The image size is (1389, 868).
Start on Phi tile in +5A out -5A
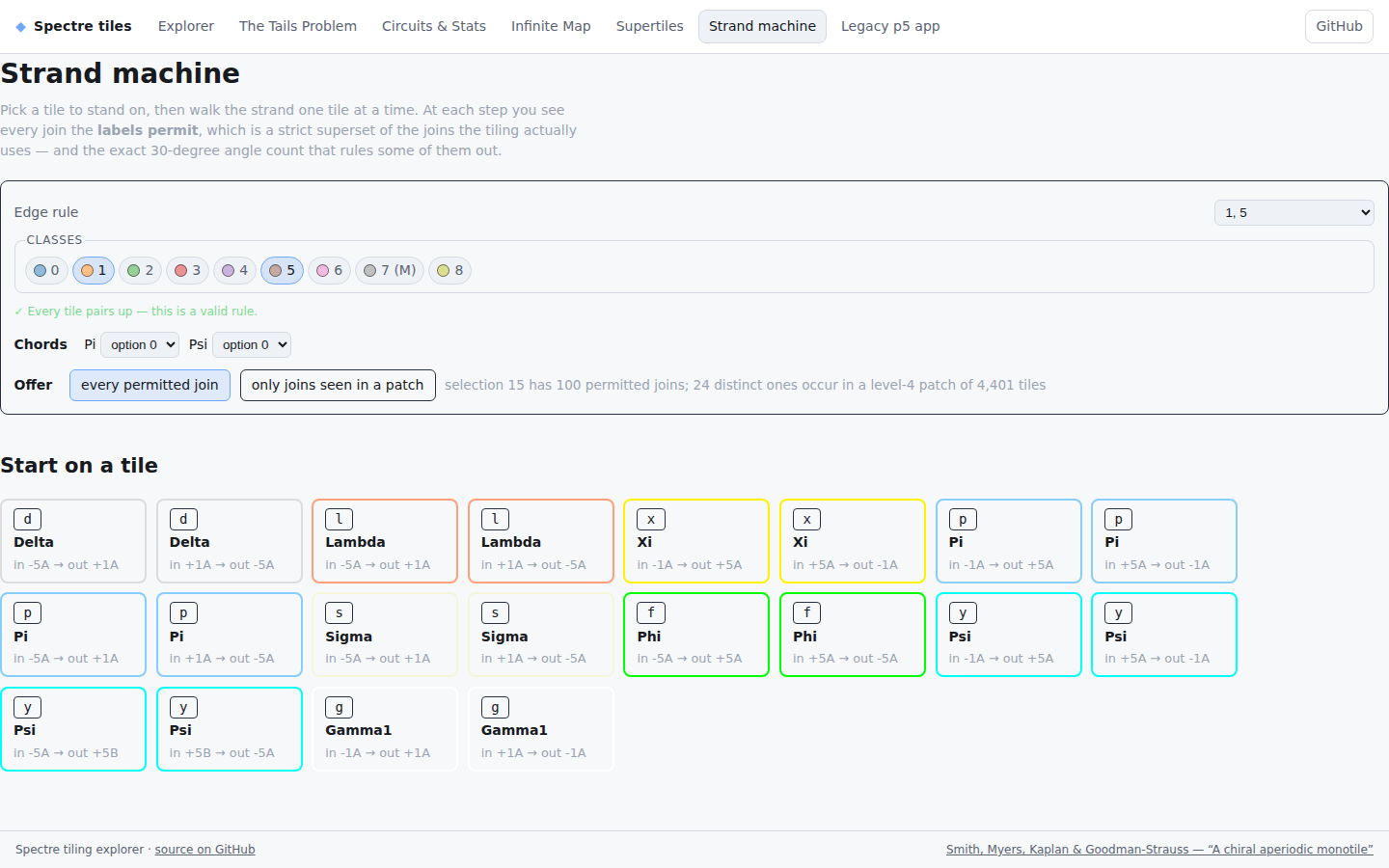[853, 635]
